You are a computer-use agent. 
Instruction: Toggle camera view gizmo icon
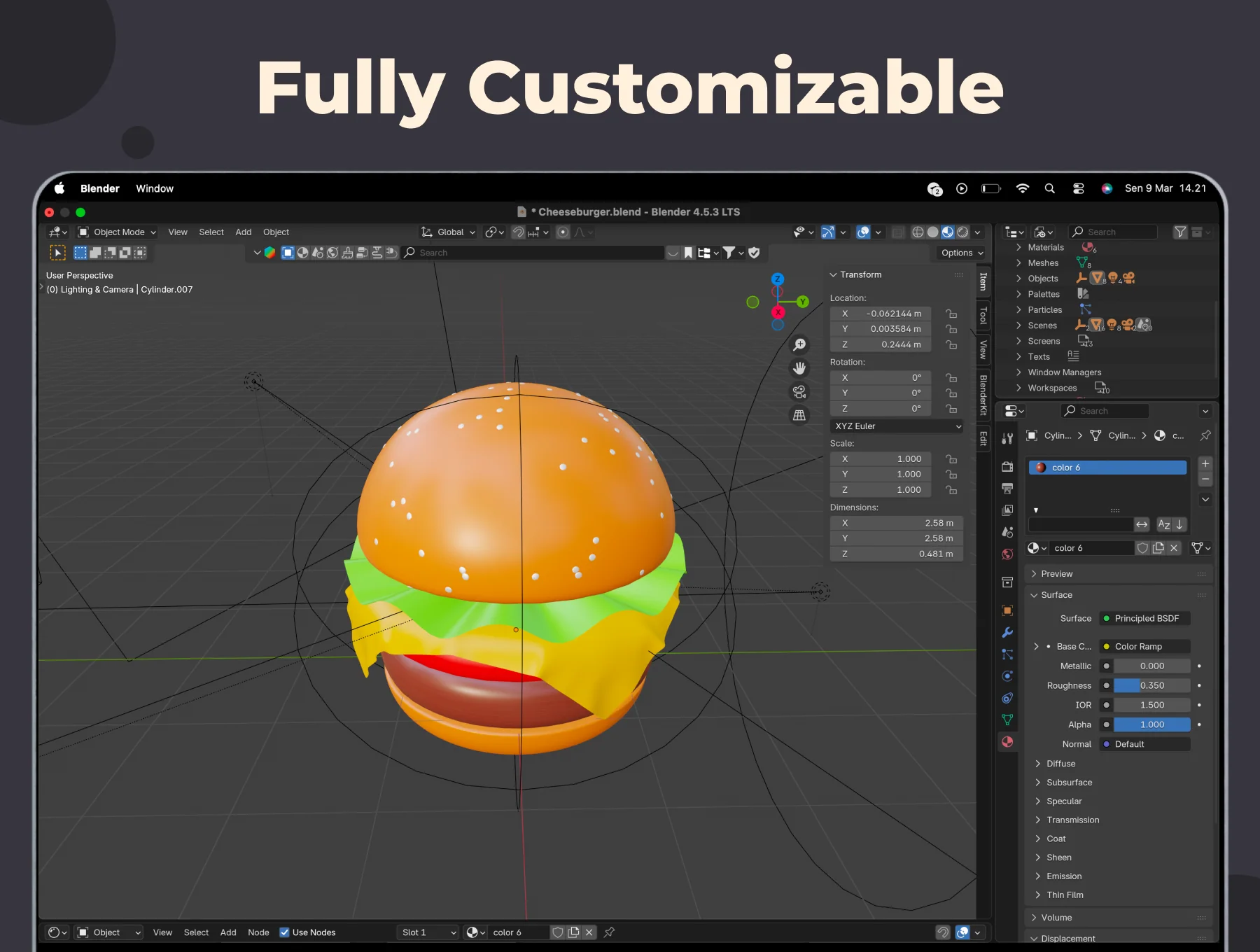click(x=799, y=392)
